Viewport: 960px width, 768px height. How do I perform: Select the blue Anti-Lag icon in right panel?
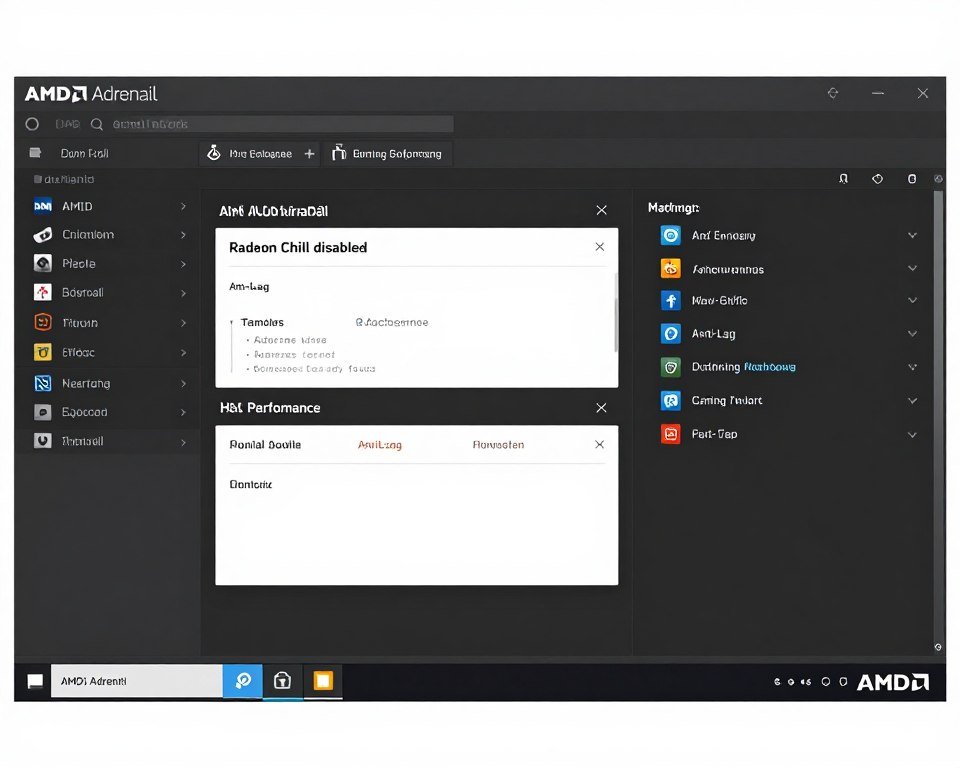[671, 334]
